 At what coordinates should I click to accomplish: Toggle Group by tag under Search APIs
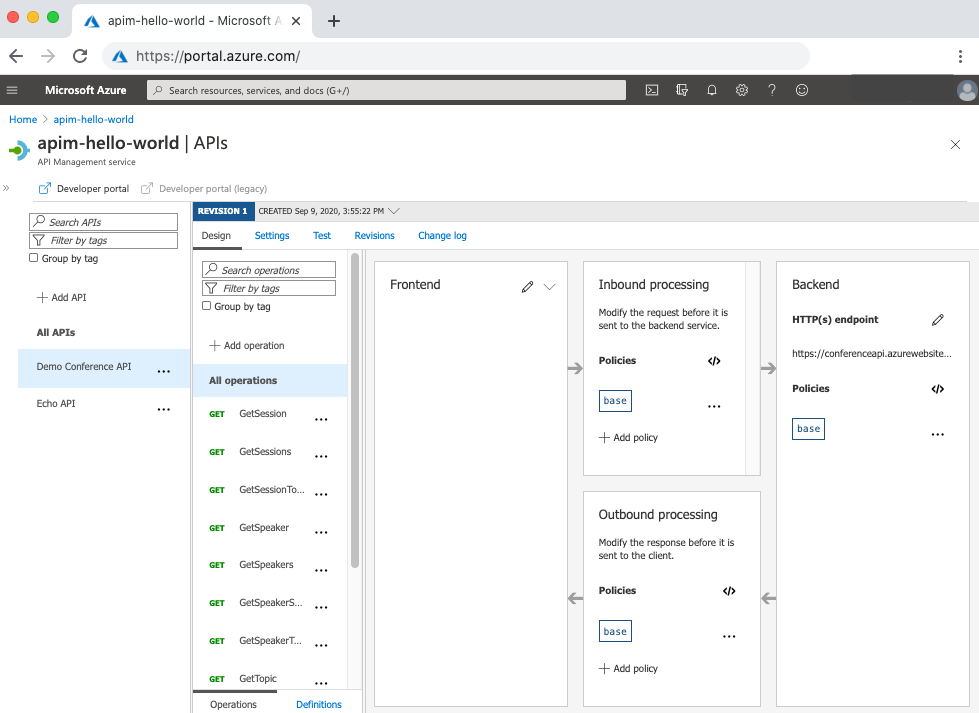(x=34, y=258)
